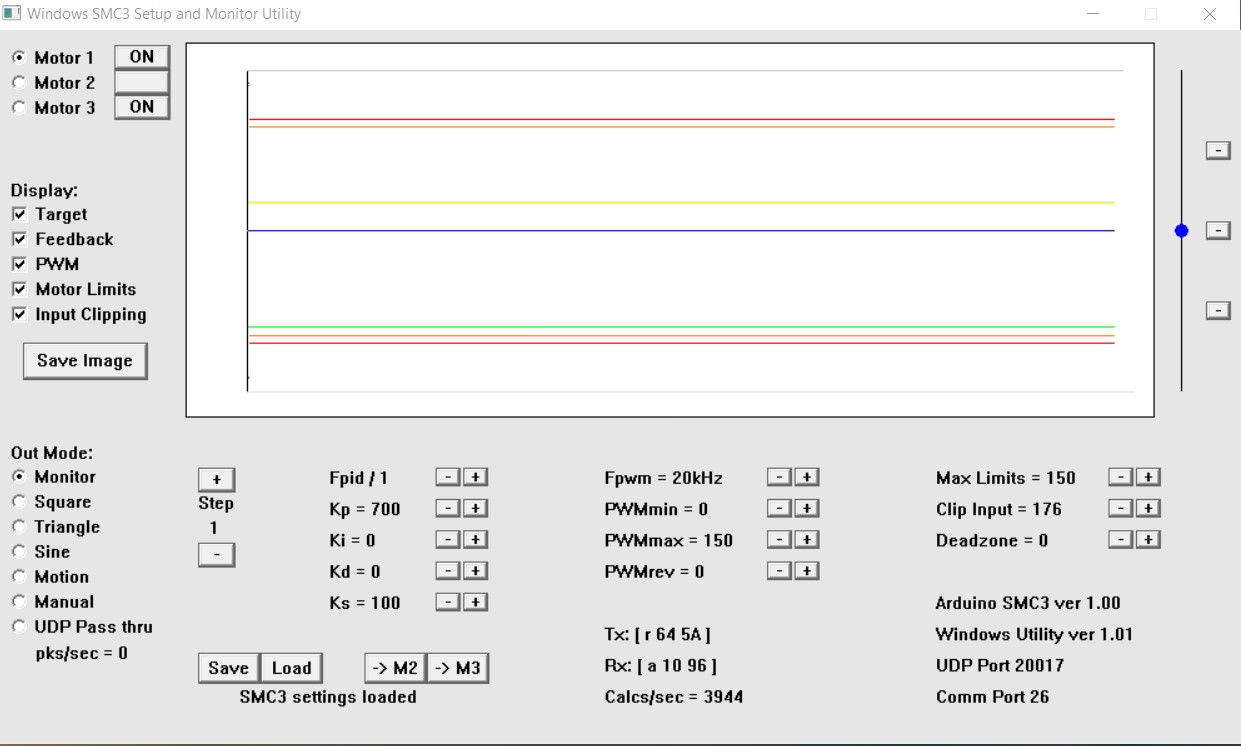Click the bottom slider preset minus button
The image size is (1241, 746).
[1218, 310]
